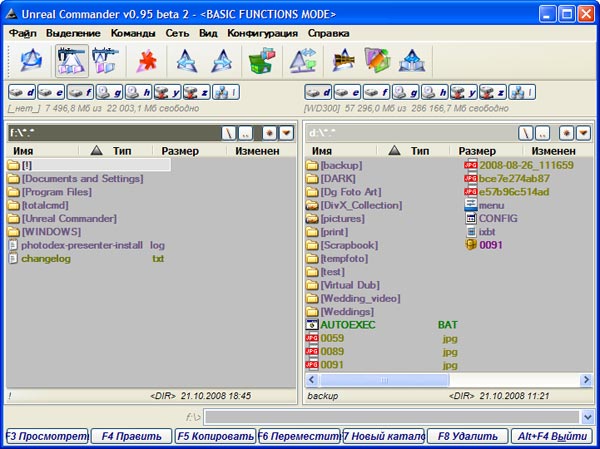Viewport: 600px width, 449px height.
Task: Open the Вид menu
Action: click(x=208, y=33)
